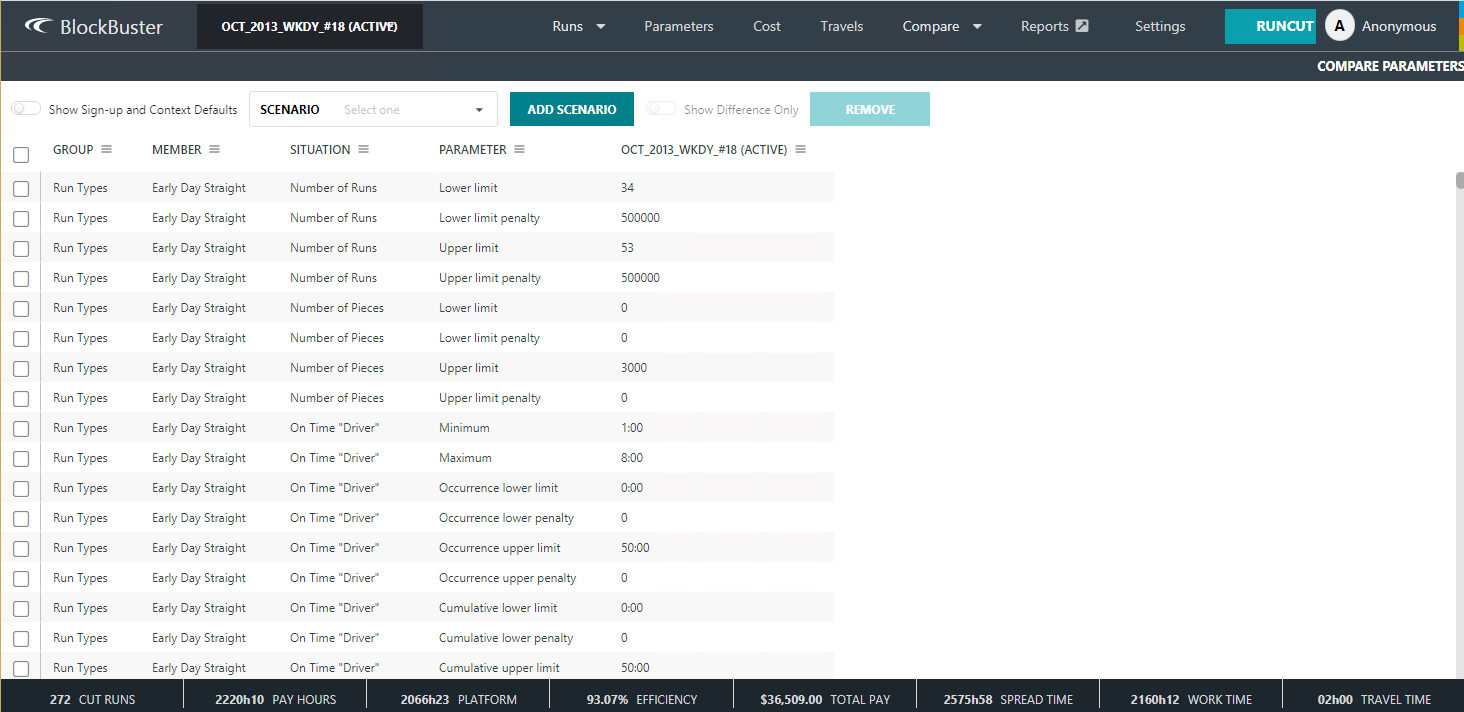
Task: Click the ADD SCENARIO button
Action: pyautogui.click(x=571, y=107)
